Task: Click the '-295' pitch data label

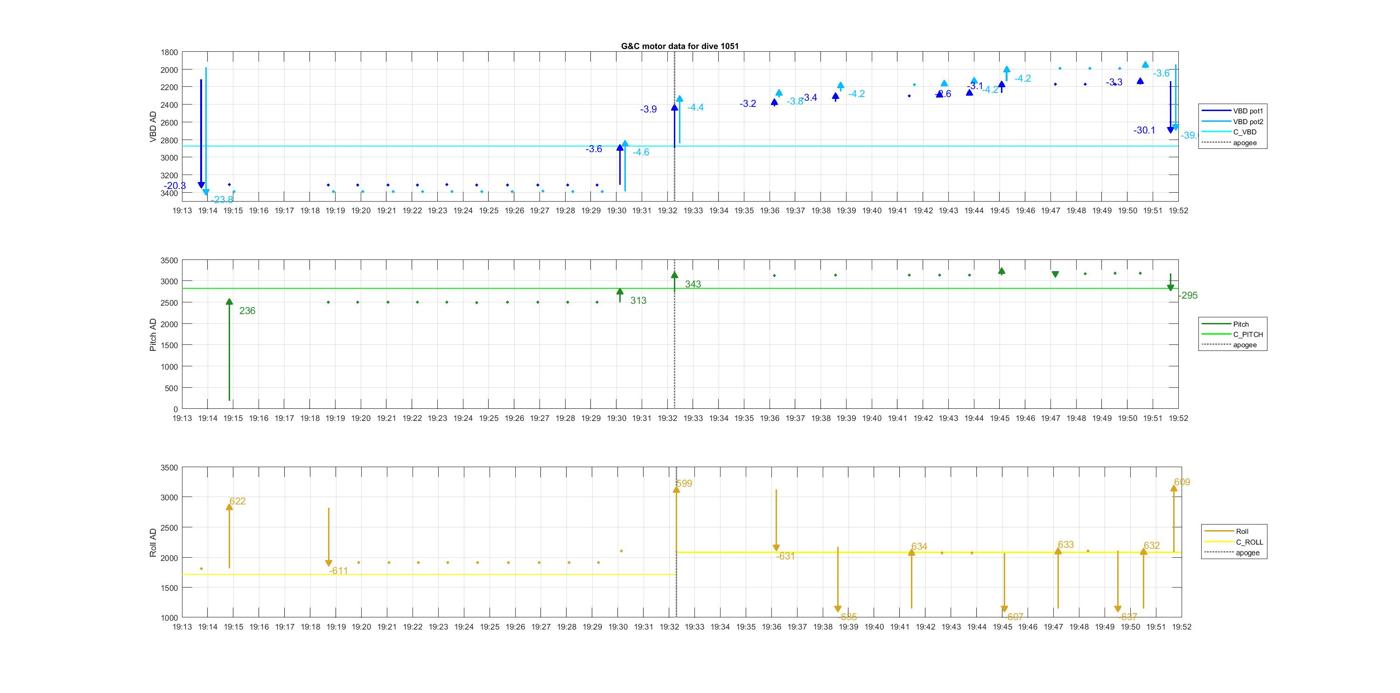Action: [x=1188, y=296]
